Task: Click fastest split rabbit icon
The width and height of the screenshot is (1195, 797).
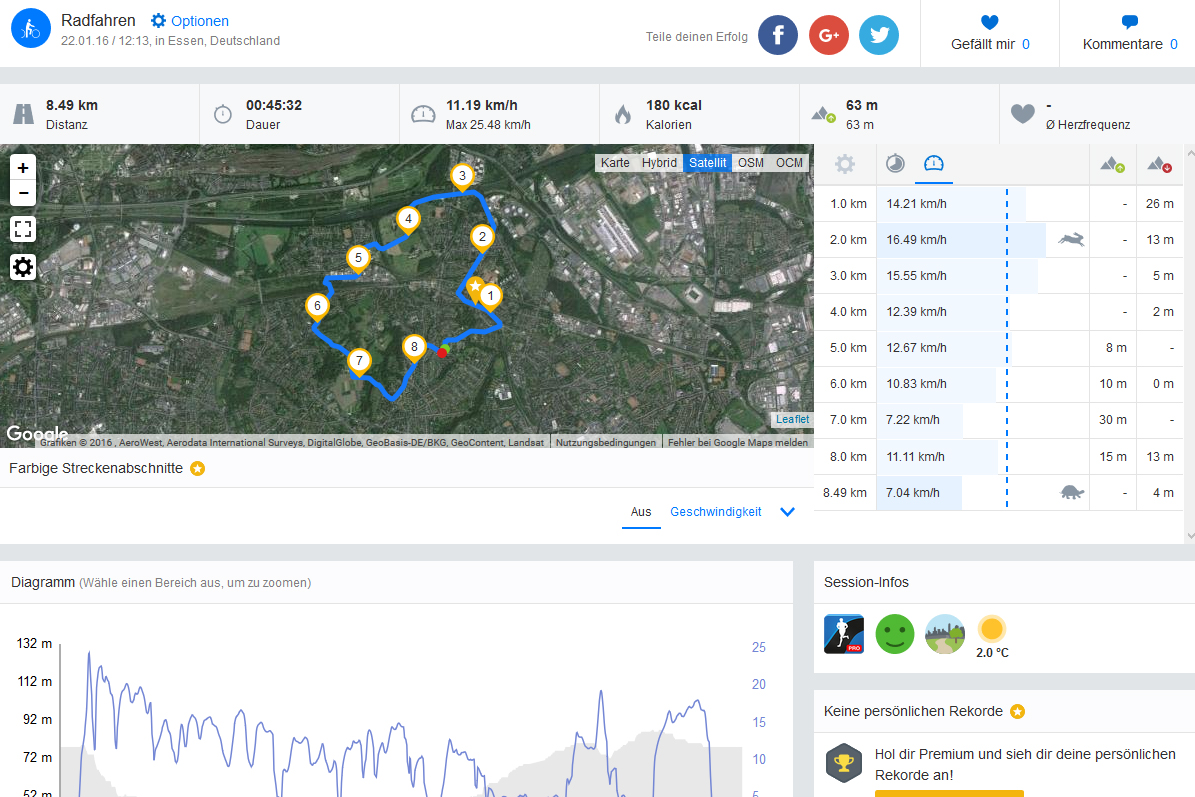Action: [1071, 240]
